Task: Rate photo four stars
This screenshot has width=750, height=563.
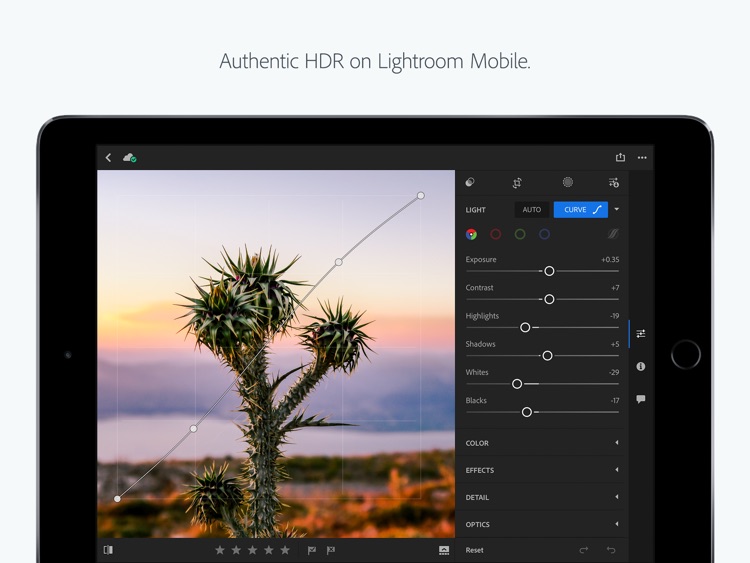Action: click(x=269, y=550)
